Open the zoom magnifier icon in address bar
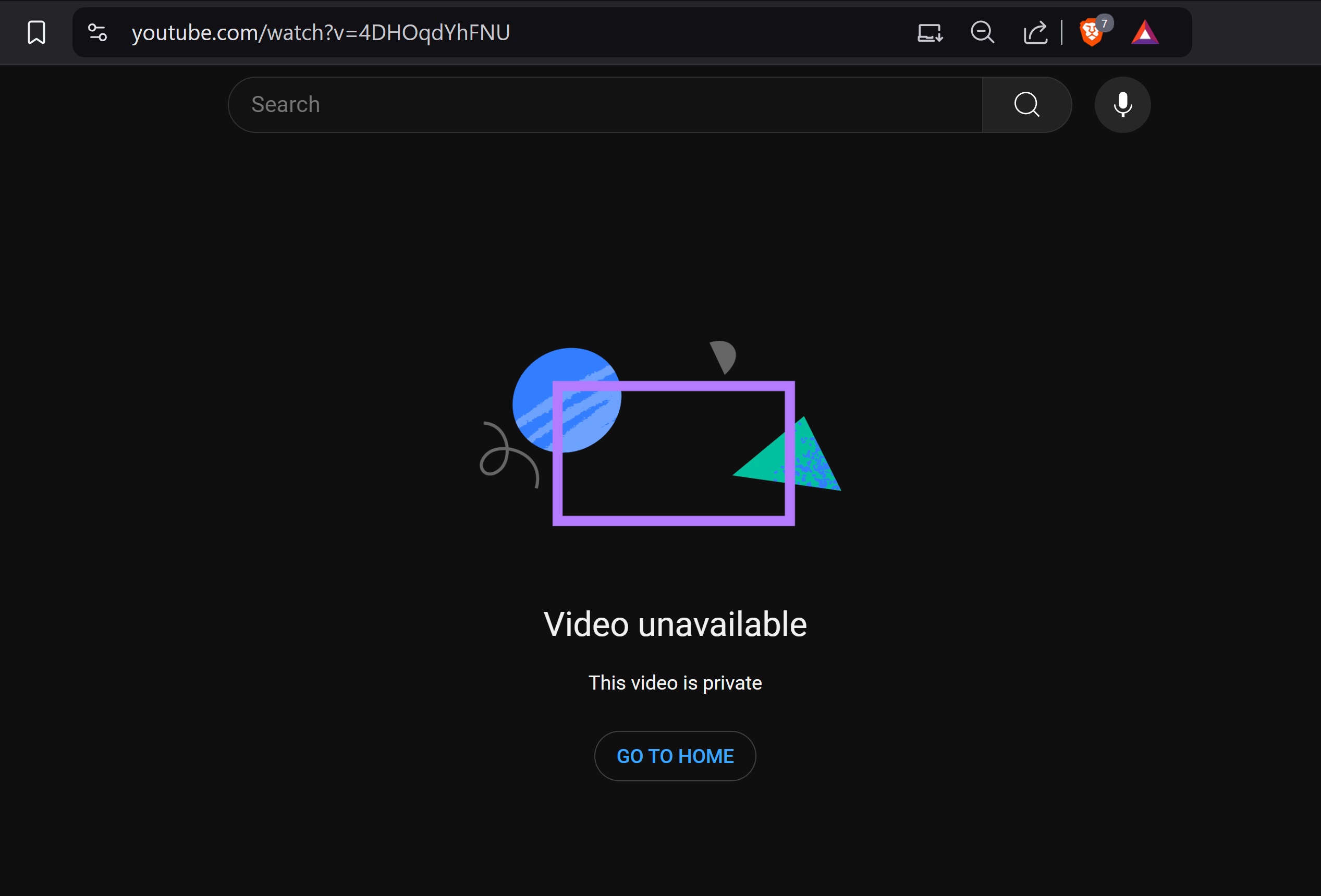1321x896 pixels. [982, 32]
